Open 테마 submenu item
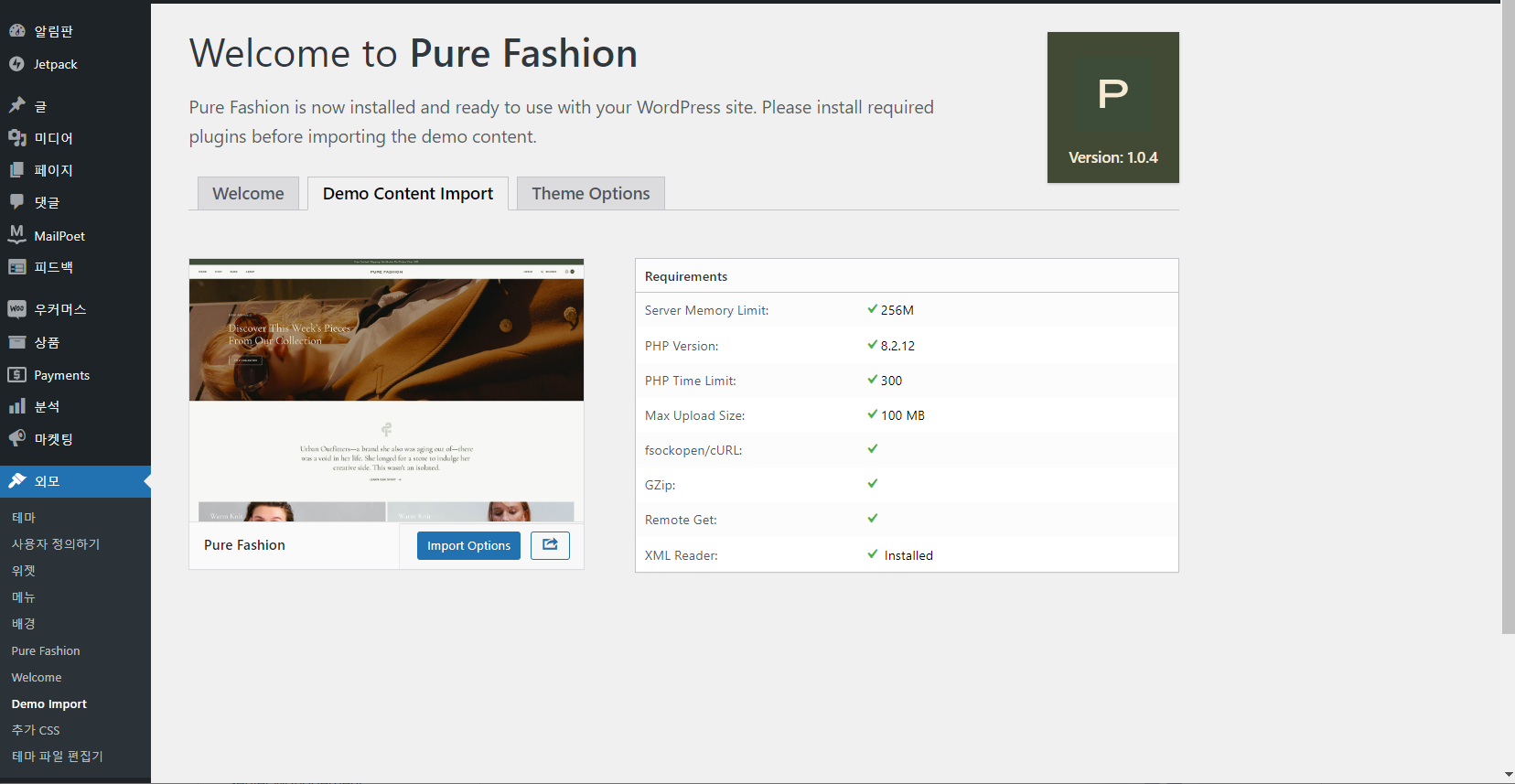1515x784 pixels. [x=23, y=518]
